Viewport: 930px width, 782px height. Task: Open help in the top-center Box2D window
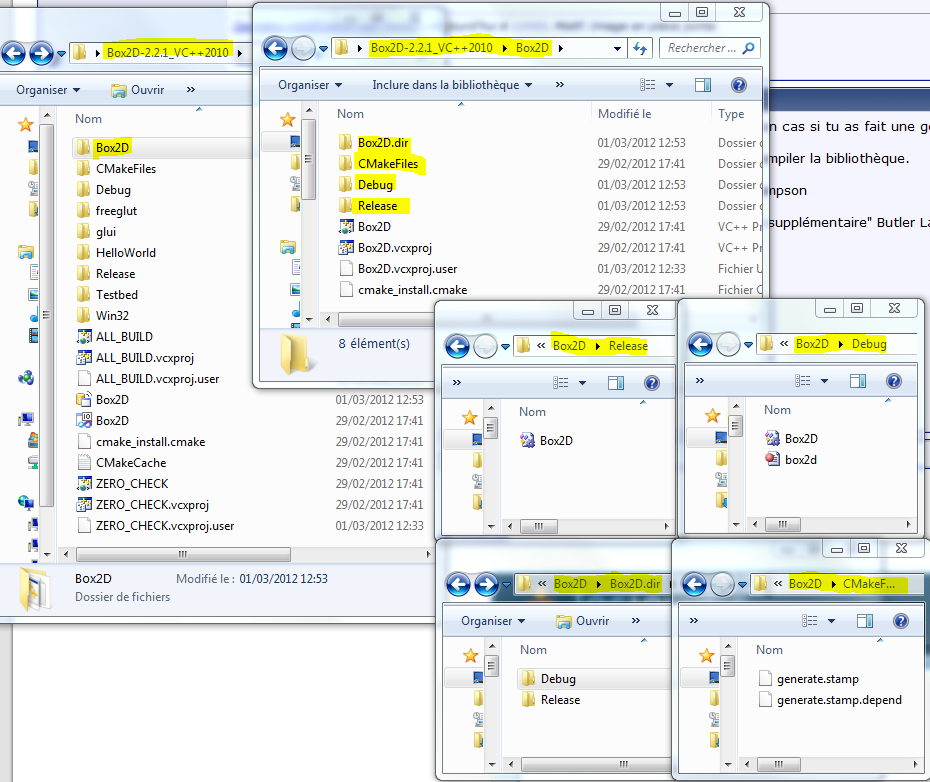pyautogui.click(x=738, y=85)
